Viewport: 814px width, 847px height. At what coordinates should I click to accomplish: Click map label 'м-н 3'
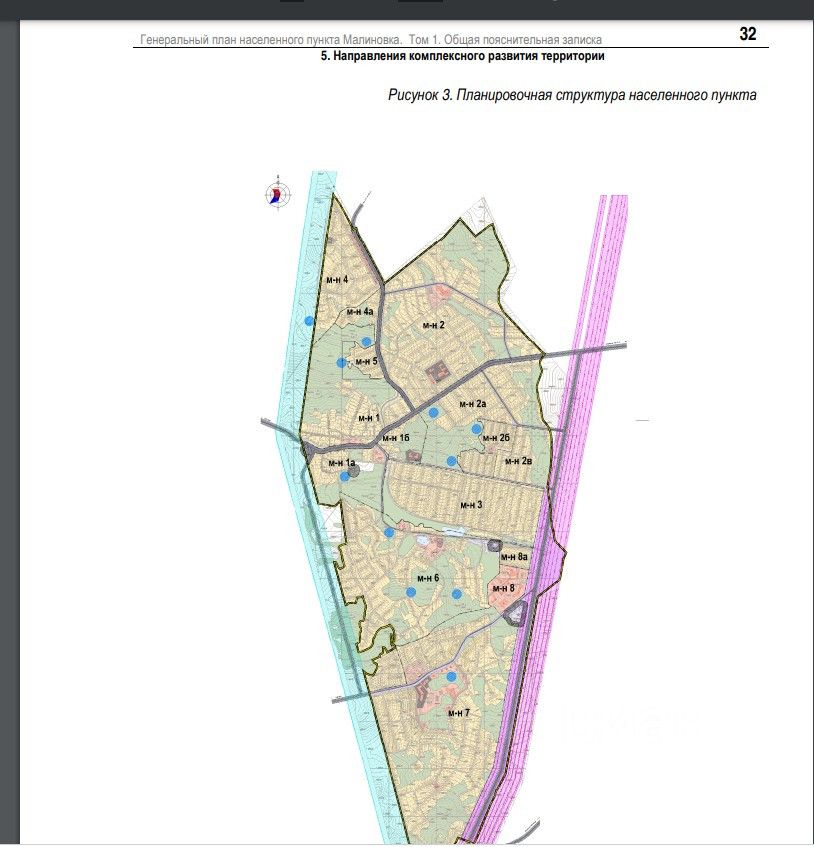tap(471, 505)
